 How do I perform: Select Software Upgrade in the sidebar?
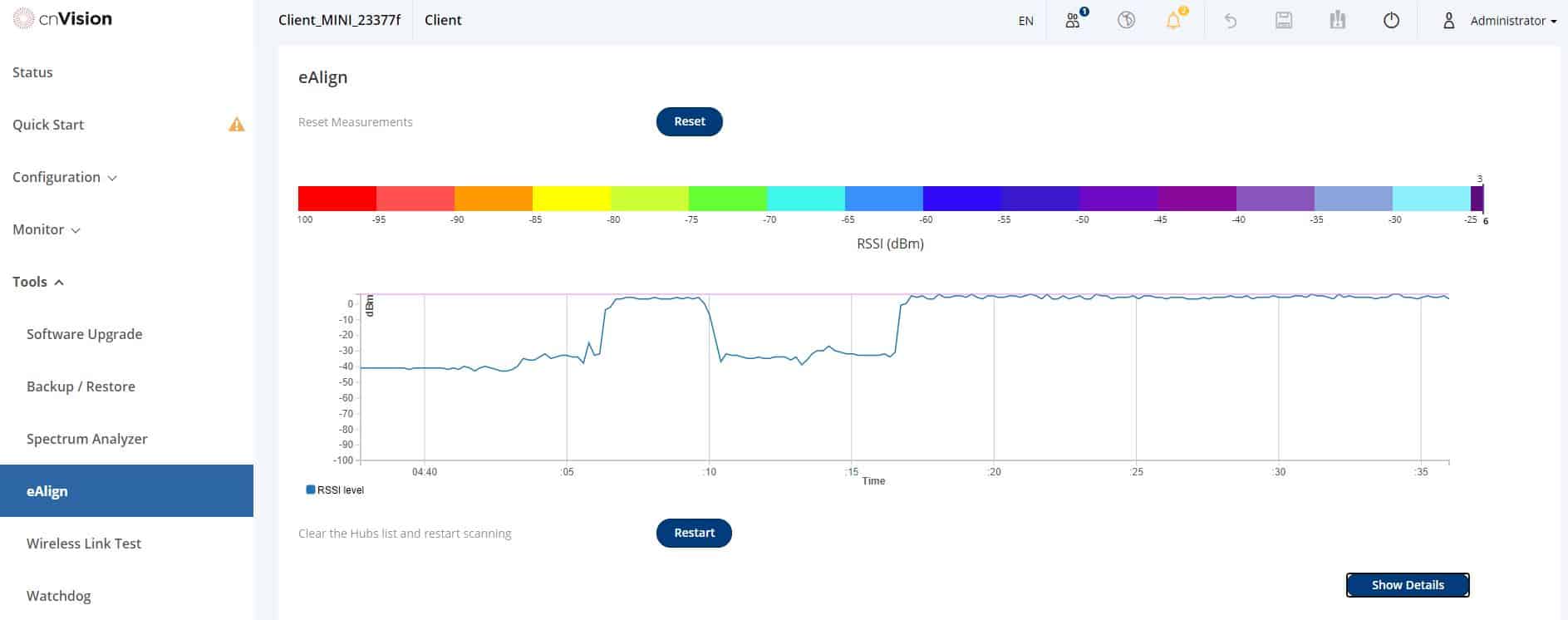[x=84, y=334]
